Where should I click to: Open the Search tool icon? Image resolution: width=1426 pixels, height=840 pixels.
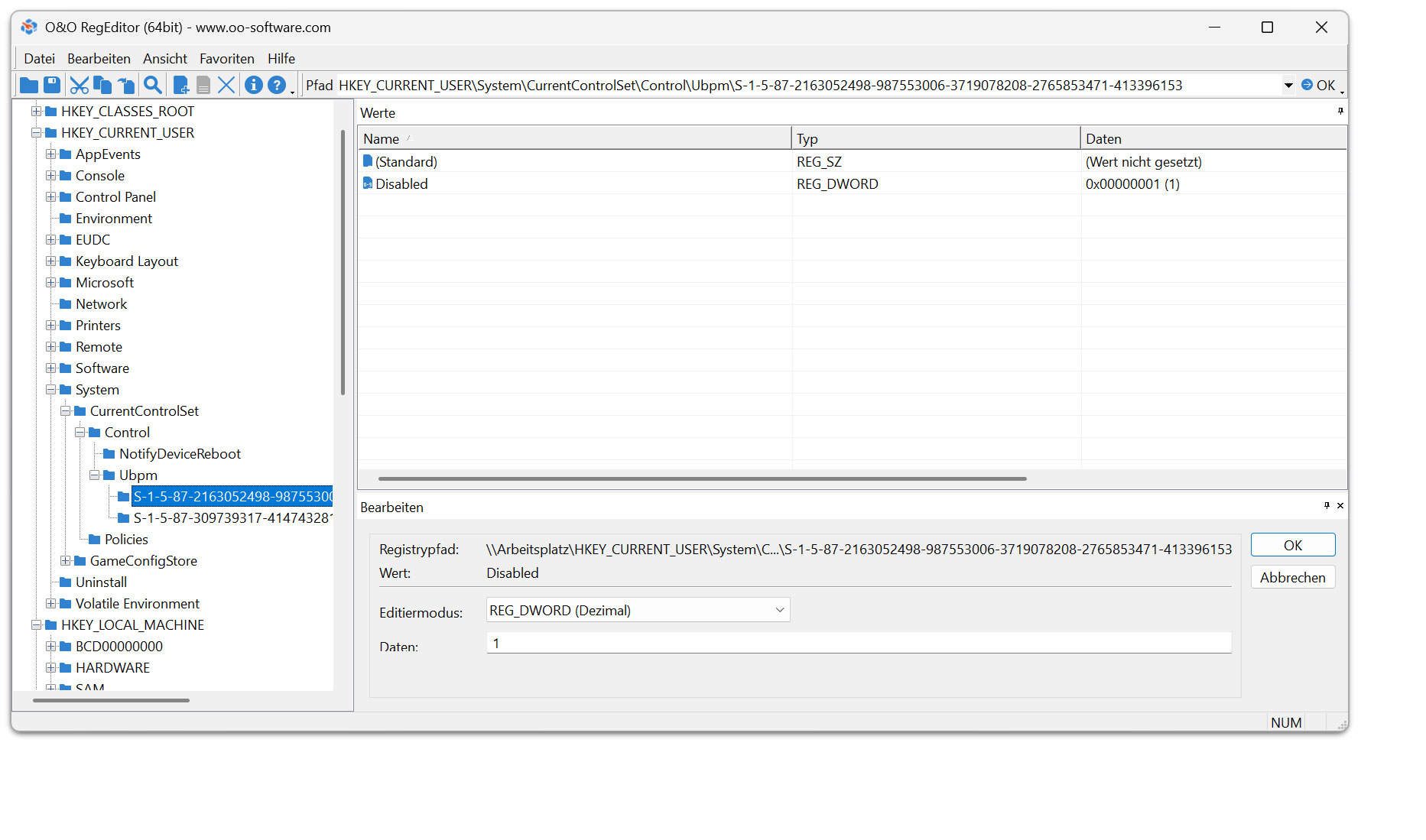coord(152,85)
